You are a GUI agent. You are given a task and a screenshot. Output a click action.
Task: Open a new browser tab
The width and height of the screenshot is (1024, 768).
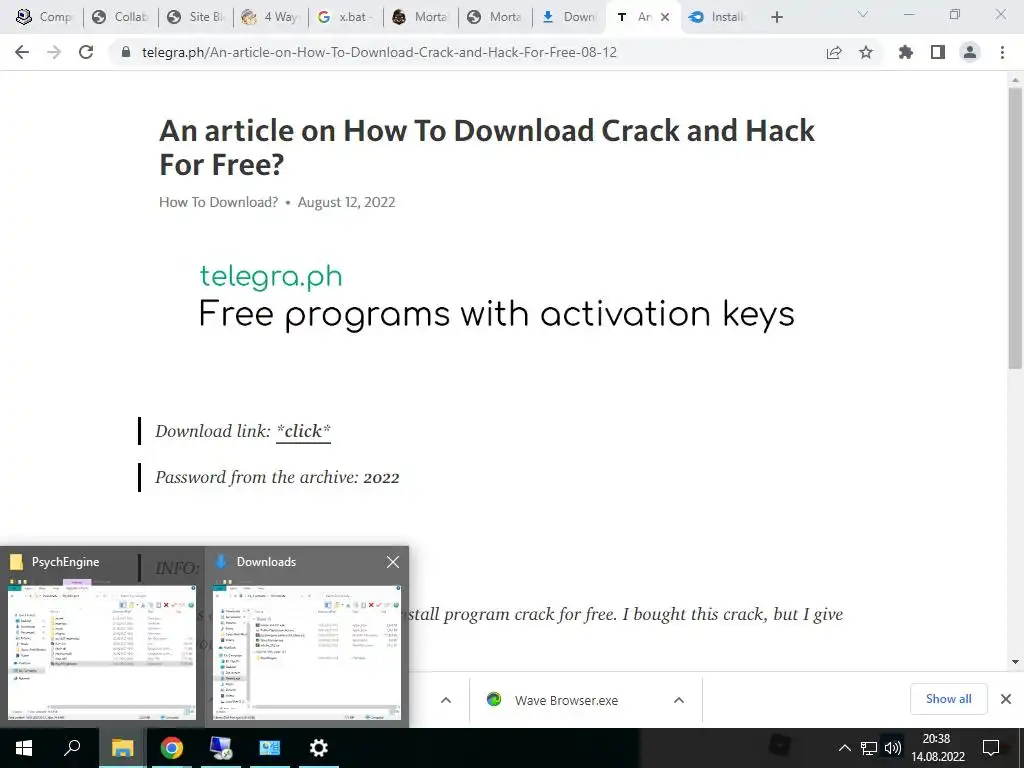[776, 17]
